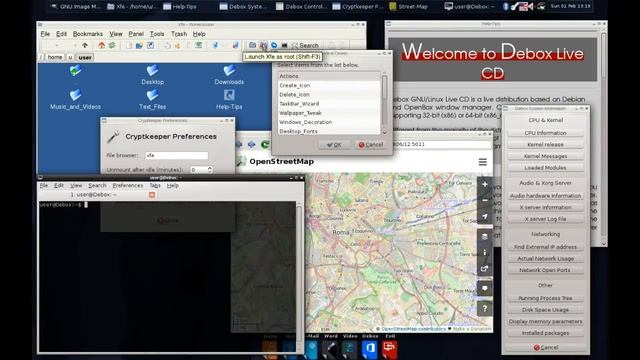Zoom in on the OpenStreetMap map

tap(484, 184)
